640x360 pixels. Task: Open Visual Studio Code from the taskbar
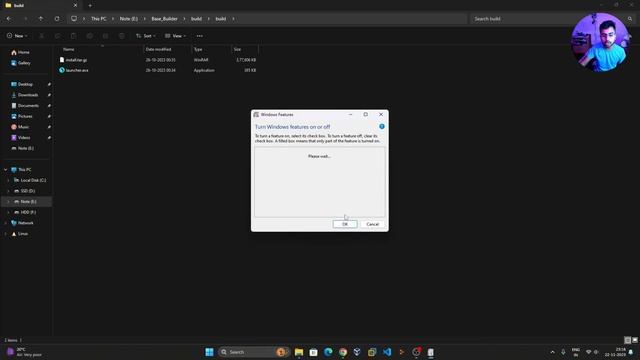pos(387,352)
